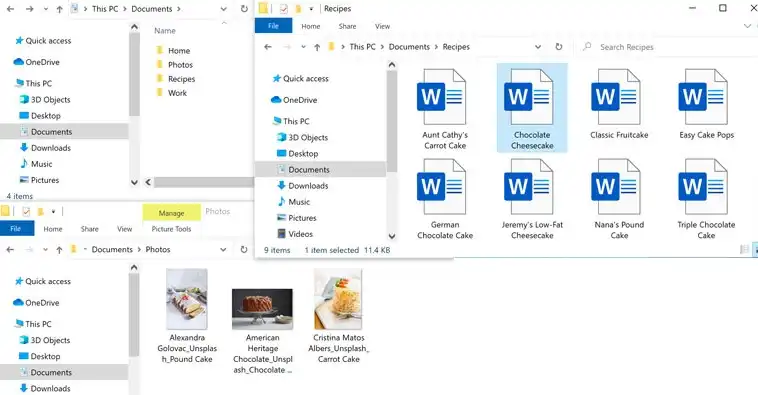Go up one level in Recipes window
Viewport: 758px width, 395px height.
pyautogui.click(x=317, y=47)
